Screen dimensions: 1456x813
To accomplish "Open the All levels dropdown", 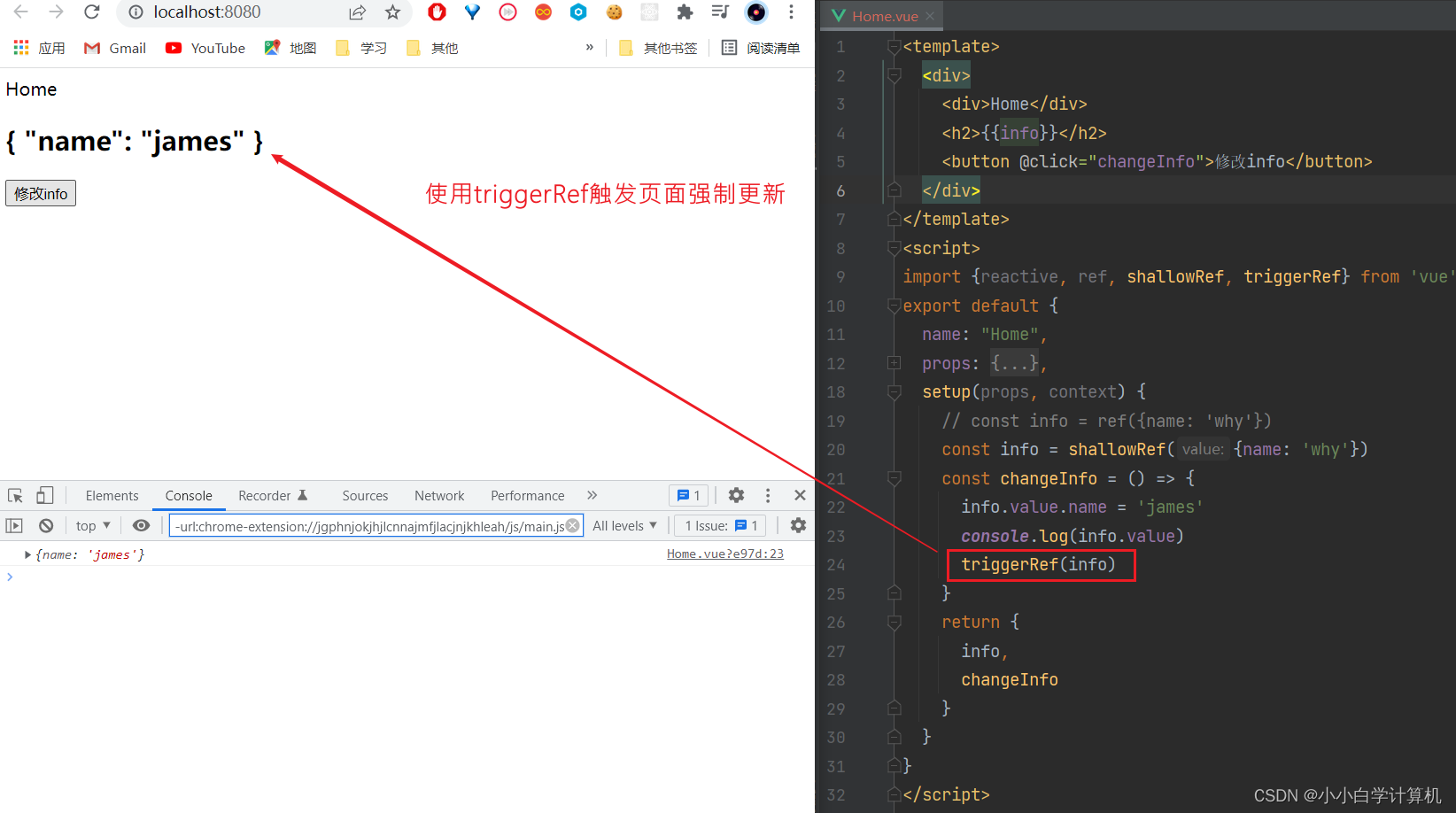I will 624,525.
